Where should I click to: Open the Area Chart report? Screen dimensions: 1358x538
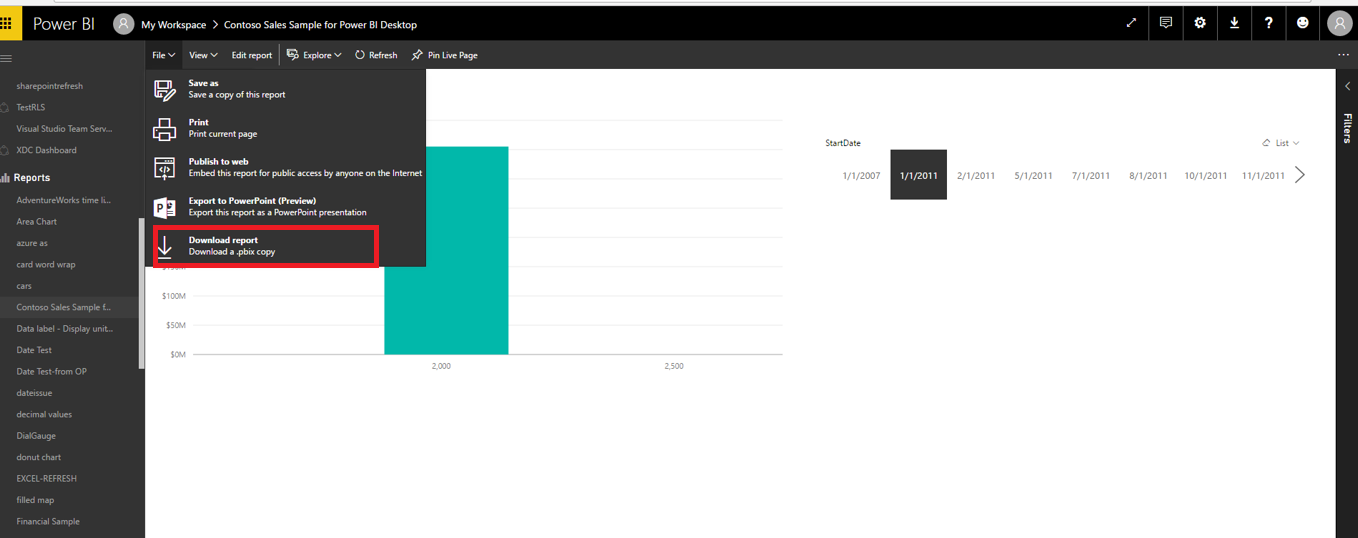(x=36, y=221)
